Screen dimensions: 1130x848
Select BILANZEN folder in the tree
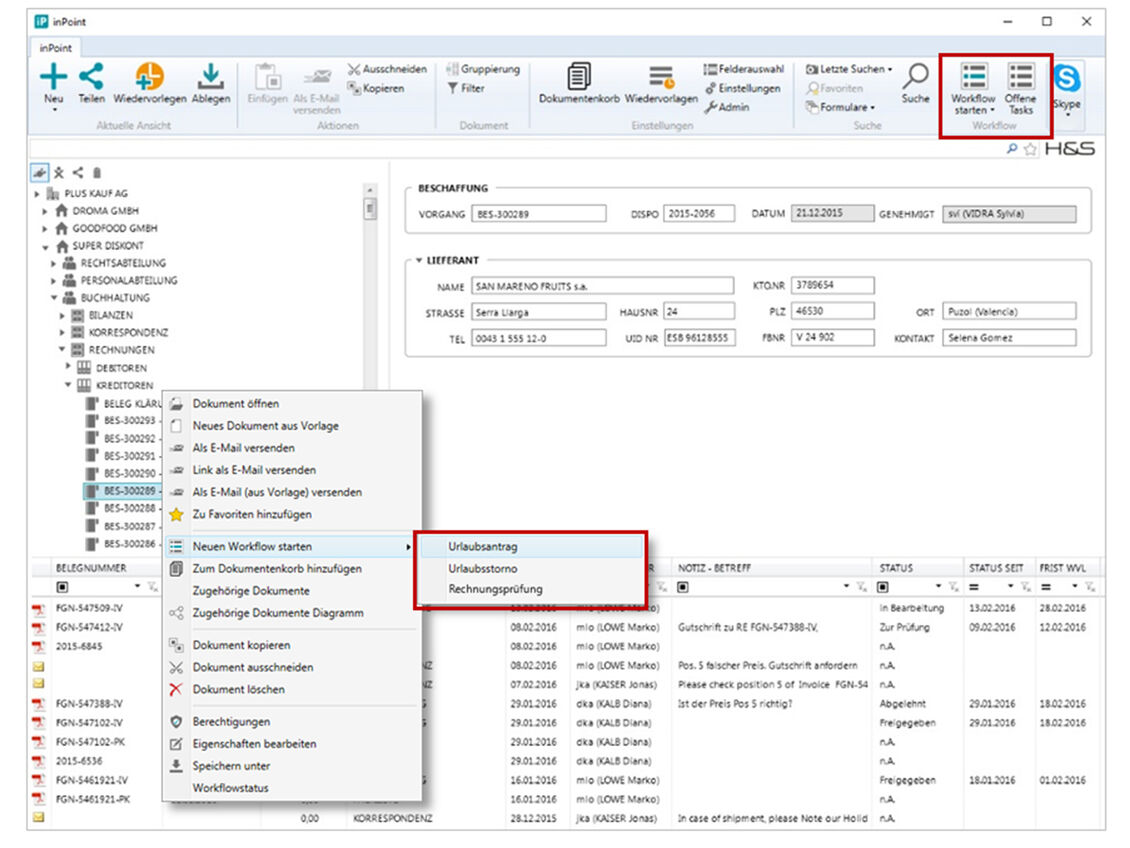click(110, 316)
